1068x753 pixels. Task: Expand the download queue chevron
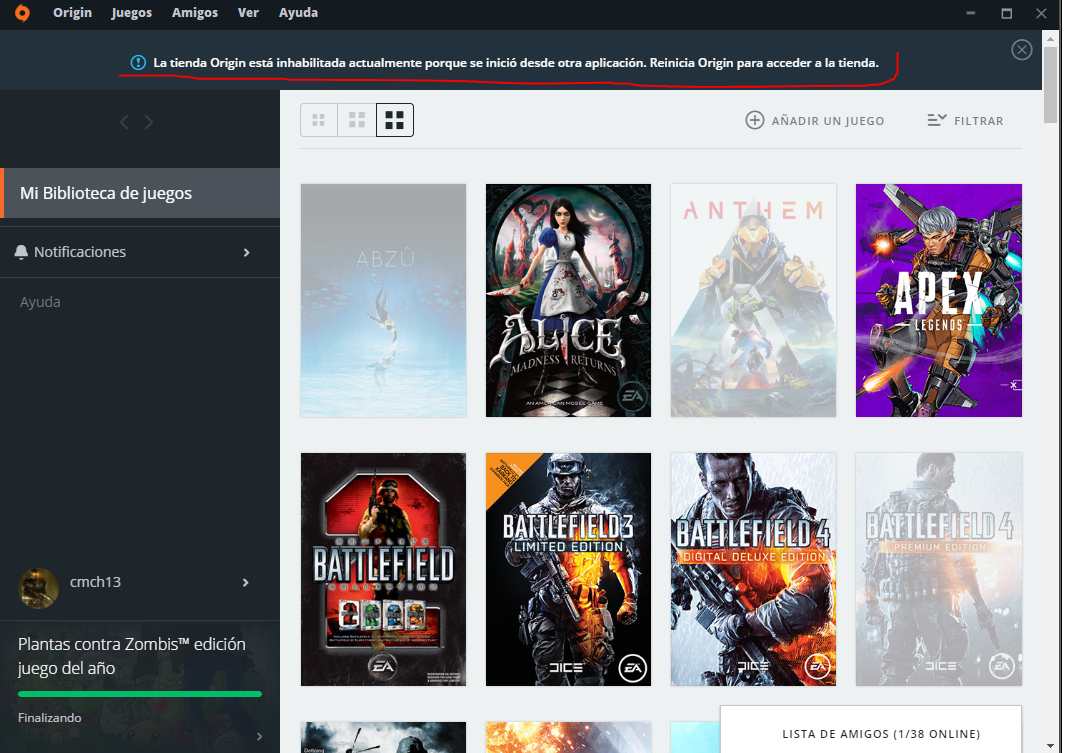pos(260,737)
